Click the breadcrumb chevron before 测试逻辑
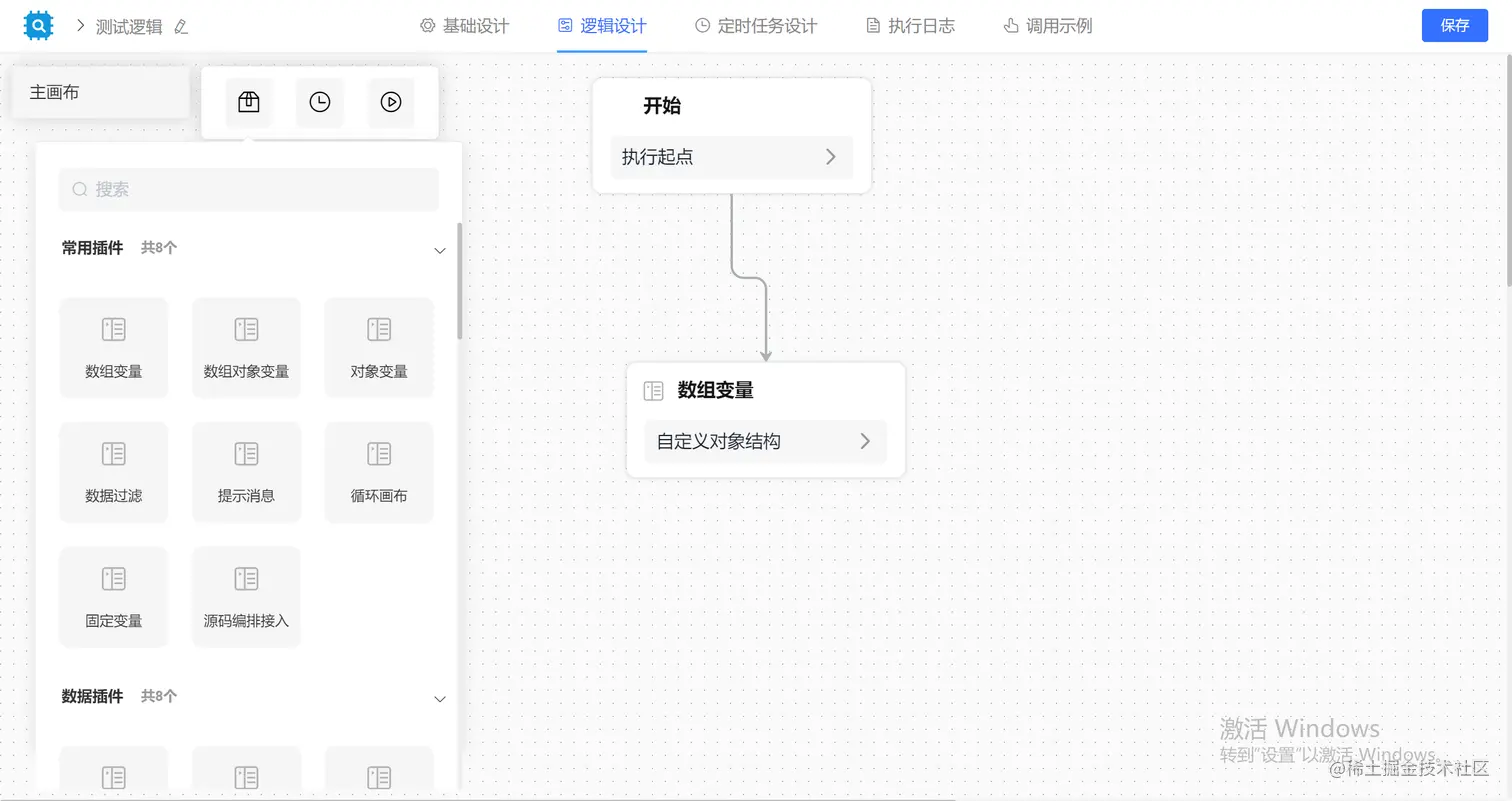 pyautogui.click(x=80, y=26)
